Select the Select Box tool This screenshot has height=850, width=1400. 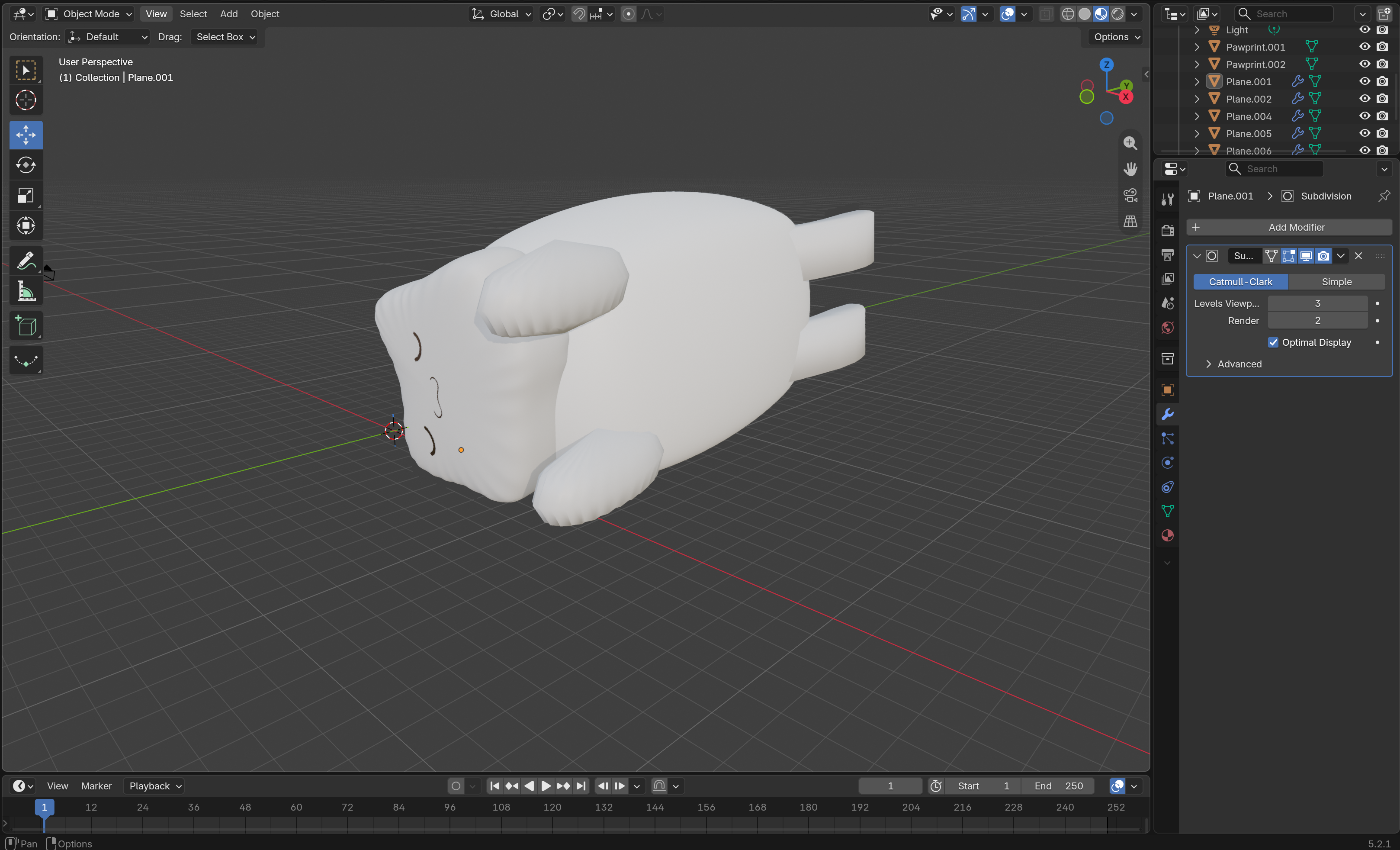point(26,70)
